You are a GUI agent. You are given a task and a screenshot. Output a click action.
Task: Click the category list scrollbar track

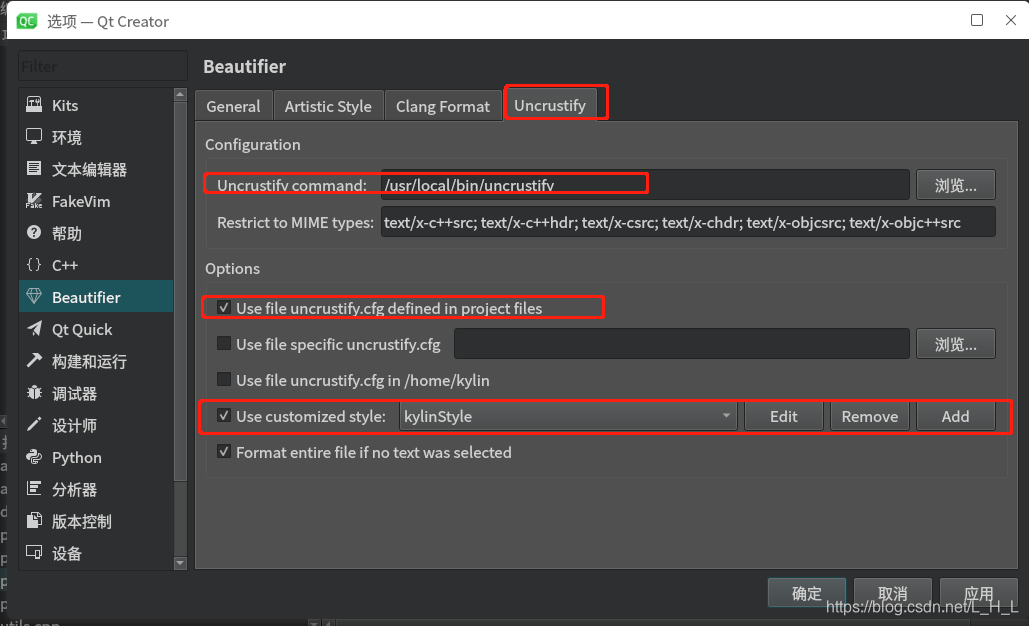[x=180, y=518]
